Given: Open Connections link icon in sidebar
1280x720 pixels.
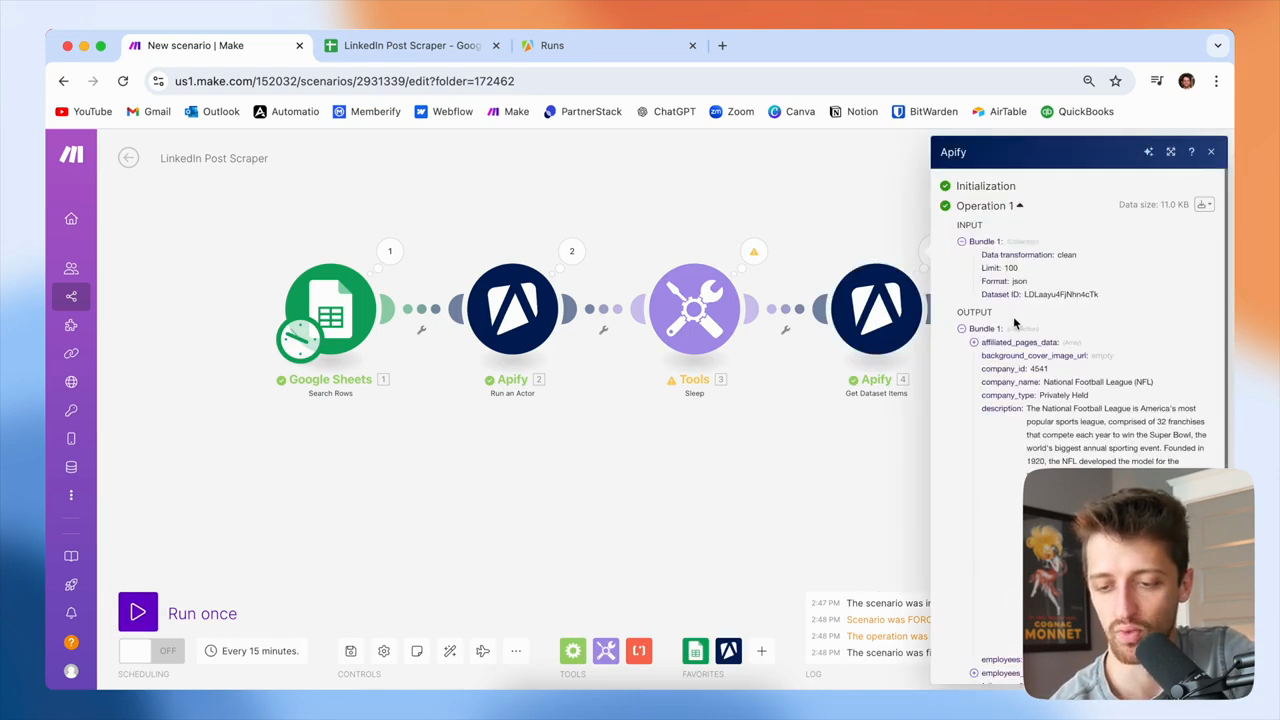Looking at the screenshot, I should click(x=71, y=353).
